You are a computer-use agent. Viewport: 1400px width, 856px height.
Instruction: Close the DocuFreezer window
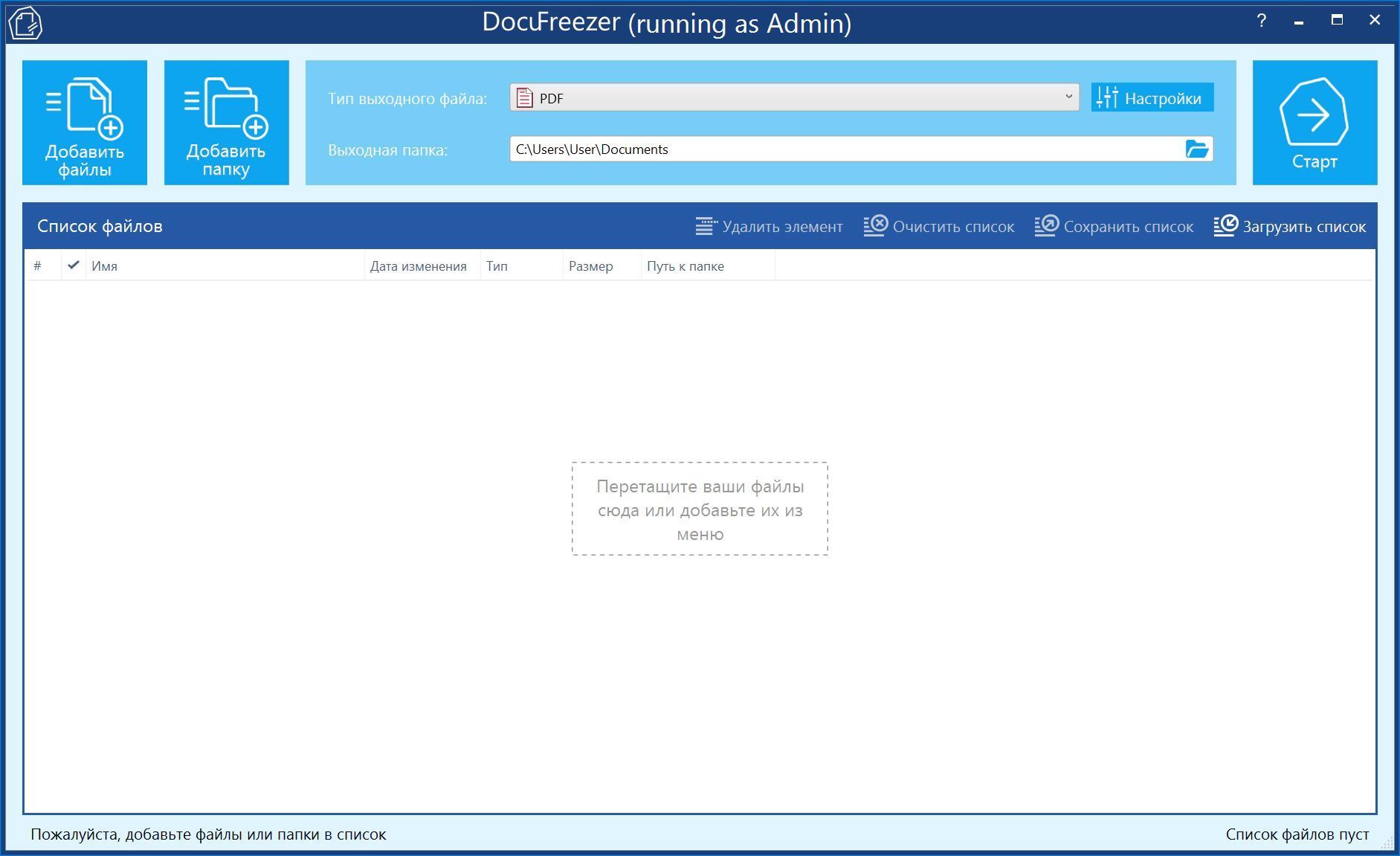(1375, 21)
